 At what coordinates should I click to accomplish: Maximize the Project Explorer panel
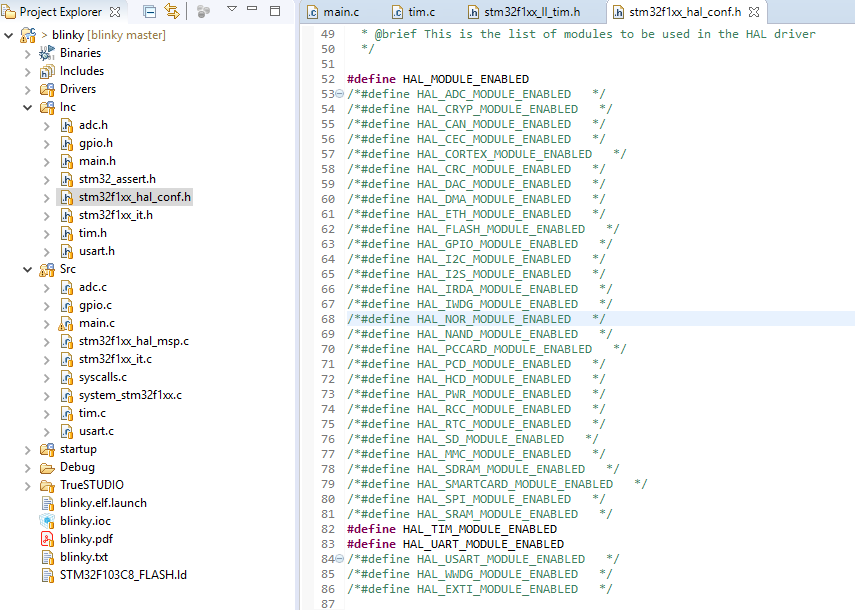(275, 11)
